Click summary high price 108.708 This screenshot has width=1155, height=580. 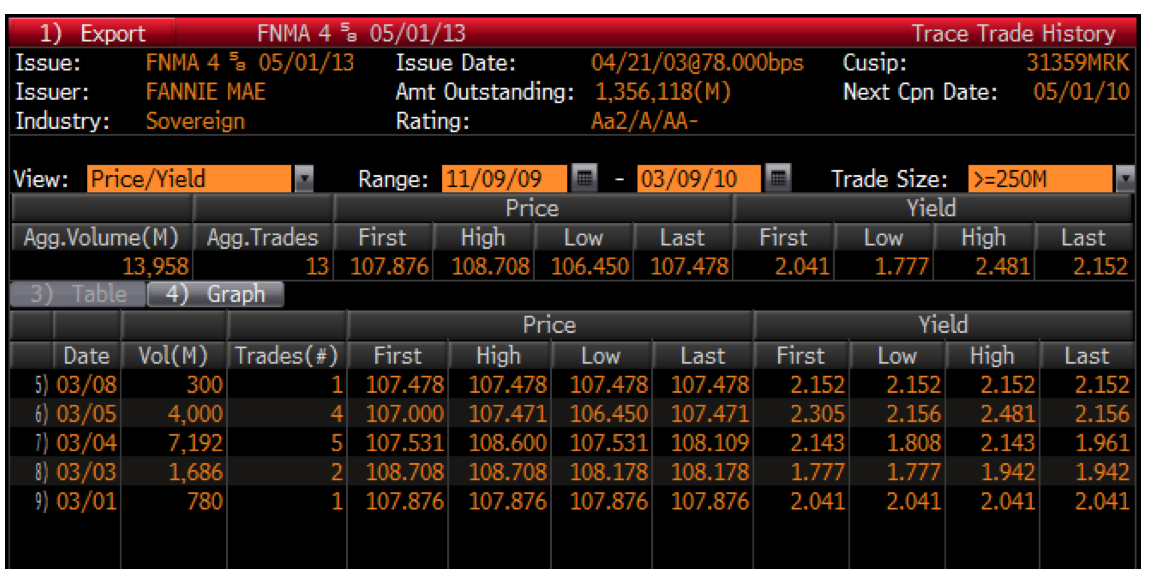(x=491, y=266)
